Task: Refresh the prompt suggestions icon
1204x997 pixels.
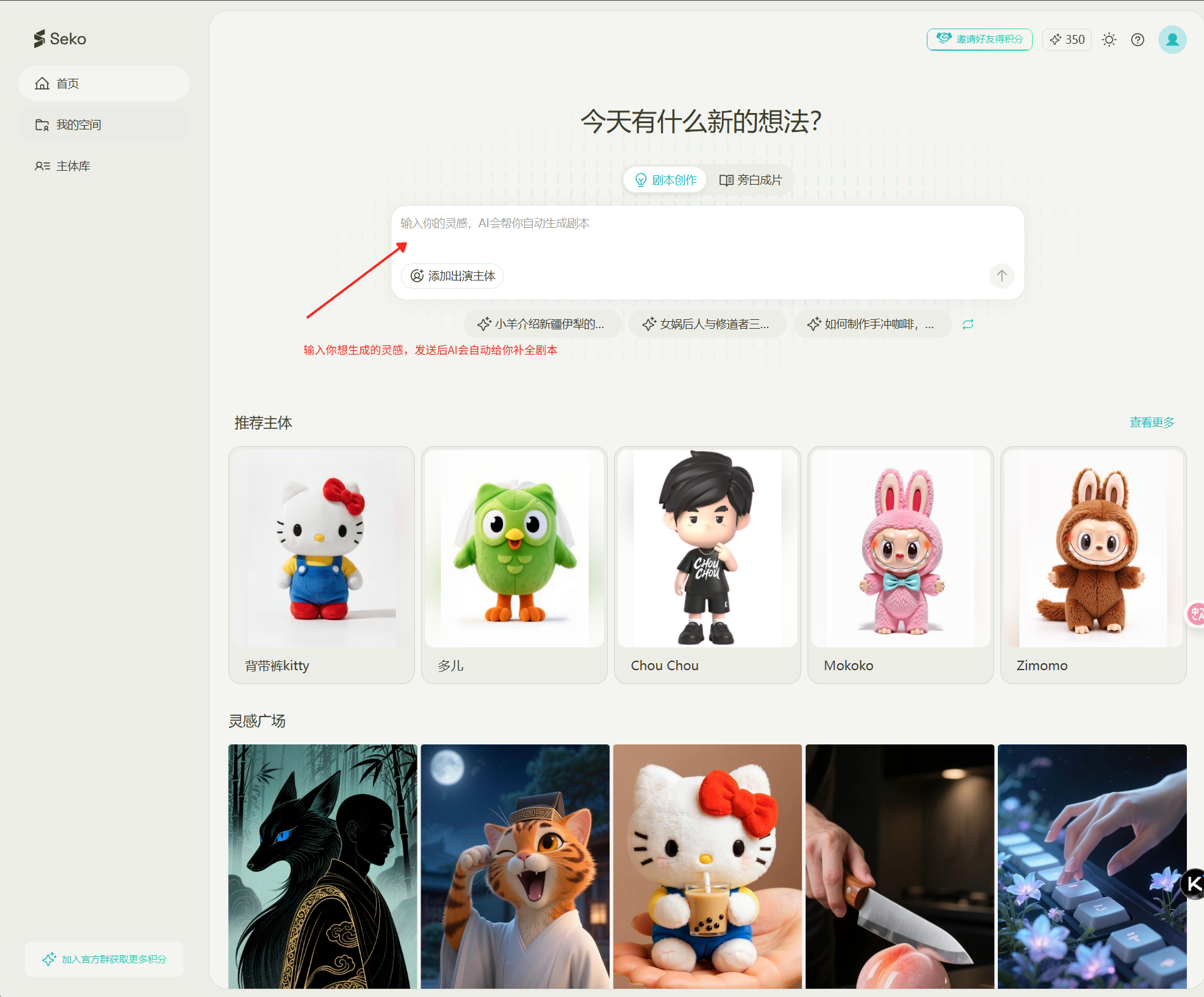Action: pos(968,324)
